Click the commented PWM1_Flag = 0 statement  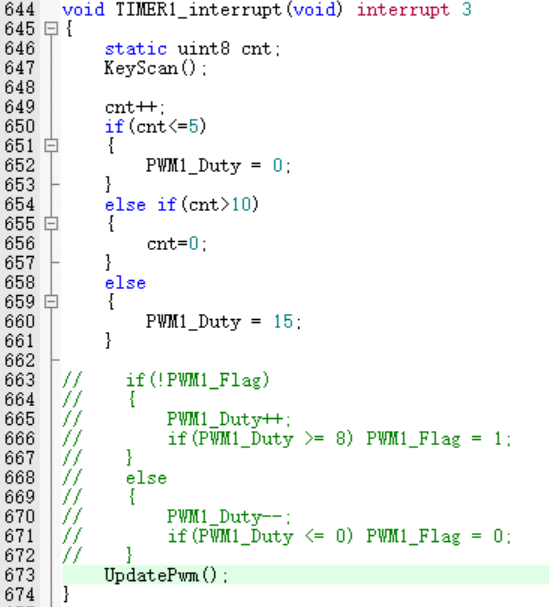tap(439, 537)
